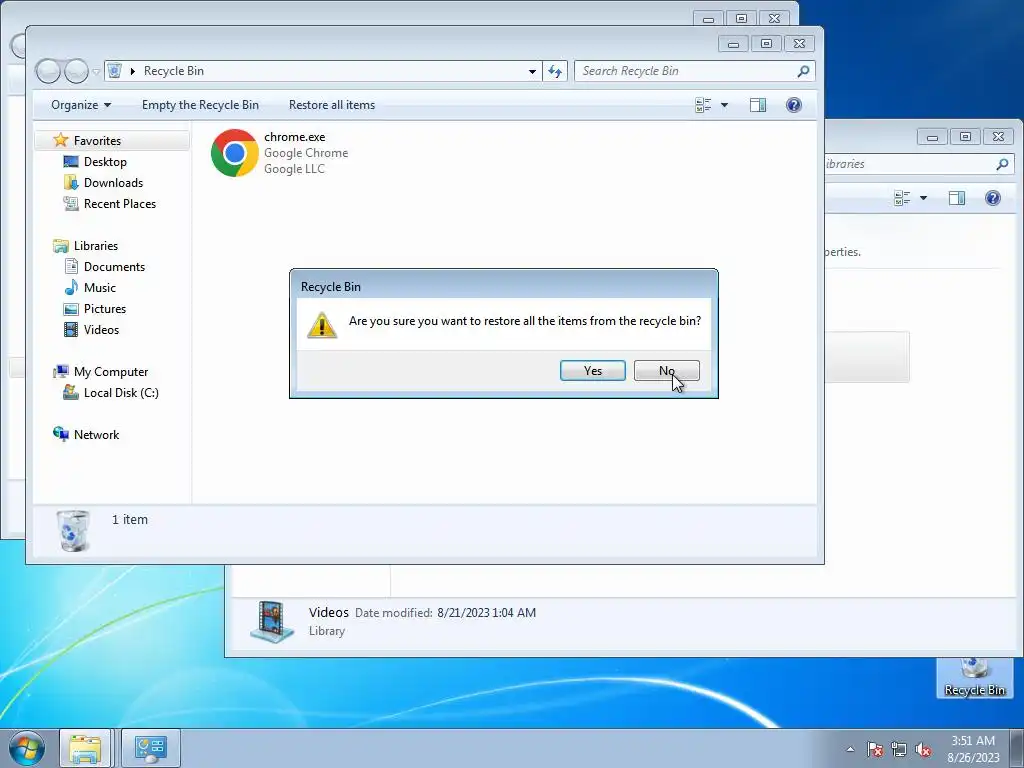Click the warning icon in the dialog
This screenshot has height=768, width=1024.
[x=322, y=325]
